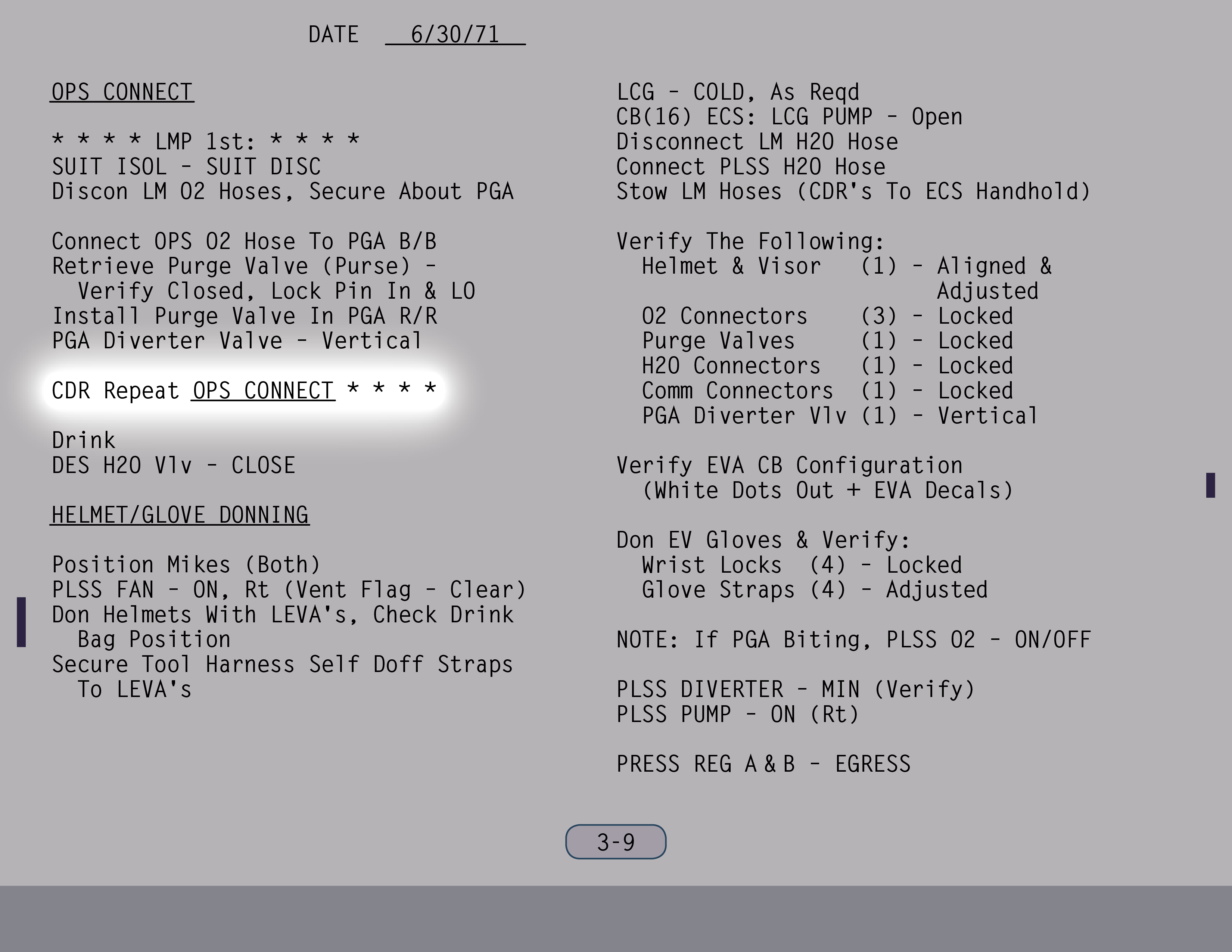Screen dimensions: 1232x952
Task: Click the HELMET/GLOVE DONNING underlined heading
Action: pyautogui.click(x=179, y=516)
